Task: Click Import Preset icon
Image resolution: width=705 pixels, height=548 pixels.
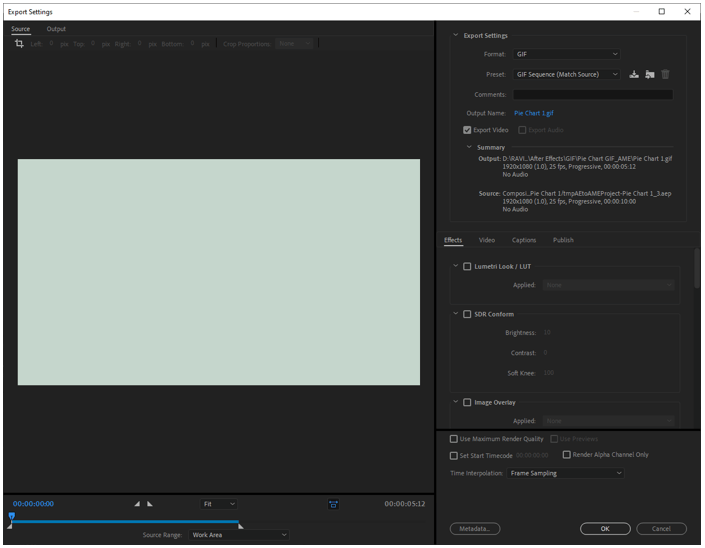Action: tap(650, 75)
